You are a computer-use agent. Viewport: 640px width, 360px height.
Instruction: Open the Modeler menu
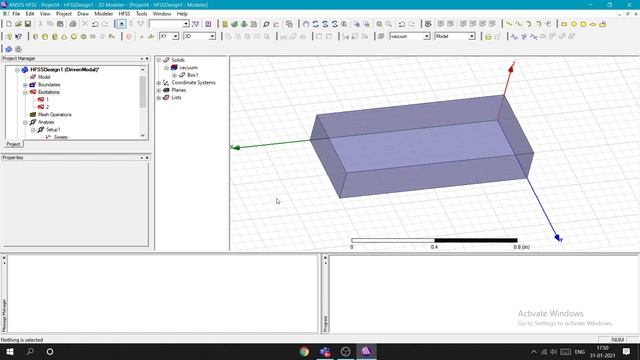pos(104,13)
